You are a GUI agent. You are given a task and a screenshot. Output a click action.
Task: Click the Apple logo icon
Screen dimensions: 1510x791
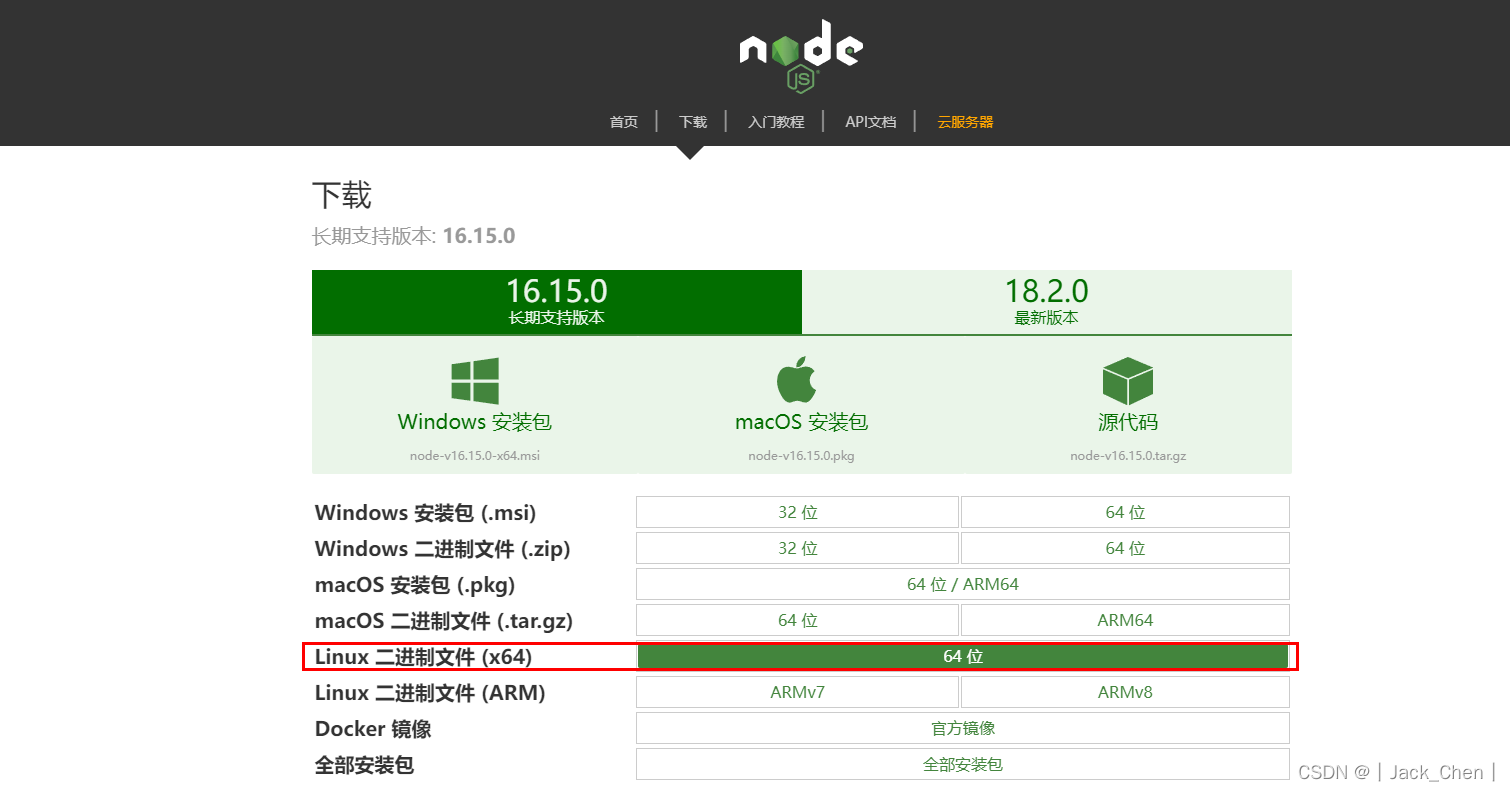(x=797, y=380)
